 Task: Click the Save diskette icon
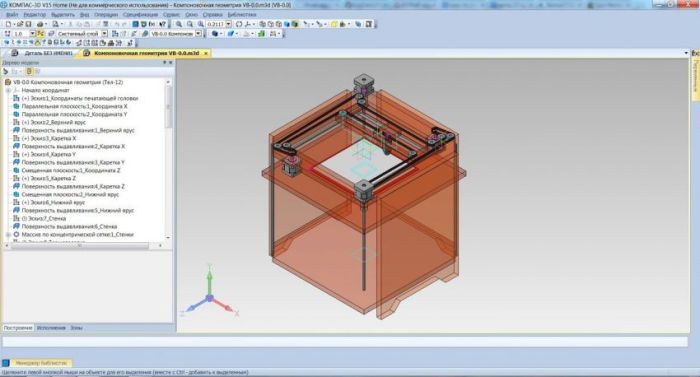pos(28,24)
